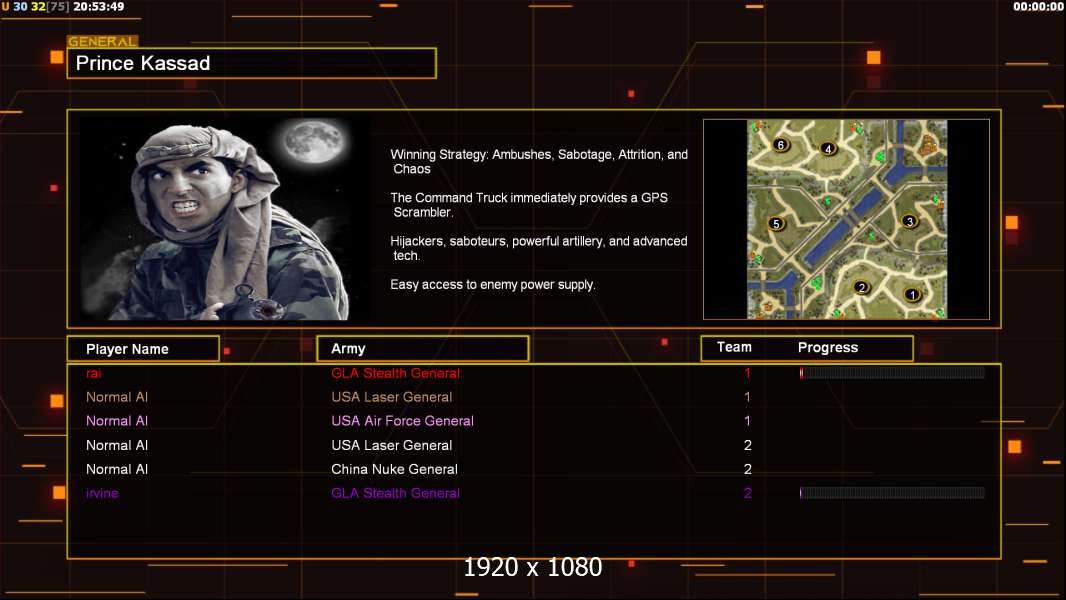
Task: Click the pink Normal AI player name
Action: [x=117, y=421]
